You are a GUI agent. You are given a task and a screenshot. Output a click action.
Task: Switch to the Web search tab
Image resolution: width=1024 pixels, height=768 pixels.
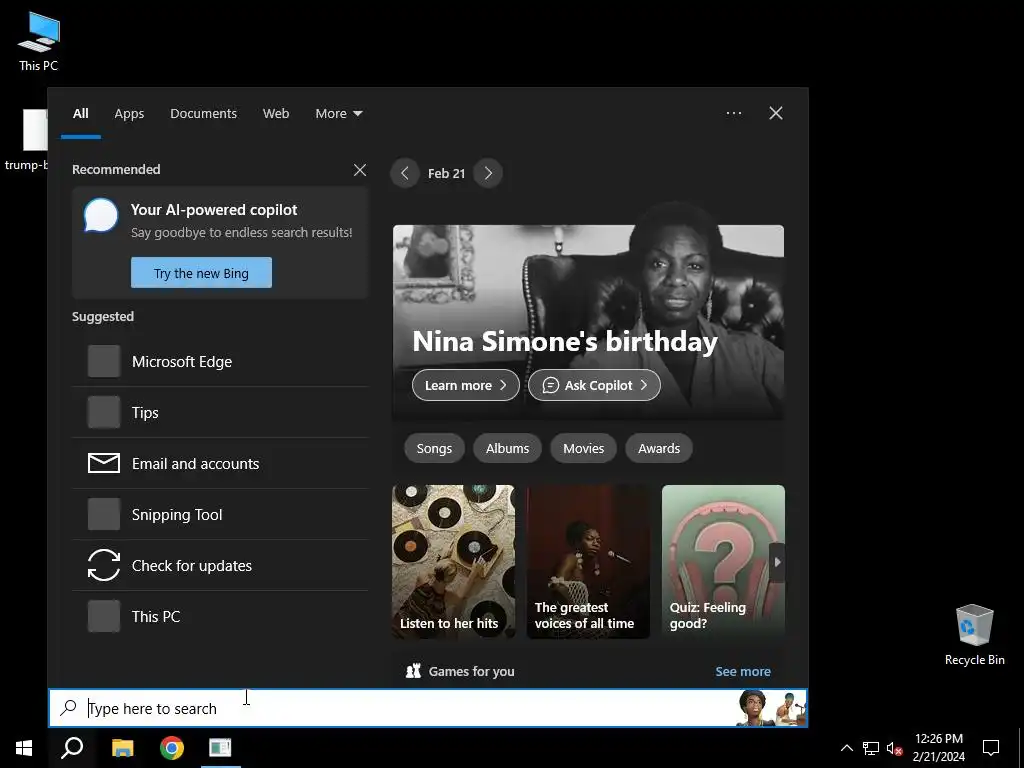(x=276, y=114)
